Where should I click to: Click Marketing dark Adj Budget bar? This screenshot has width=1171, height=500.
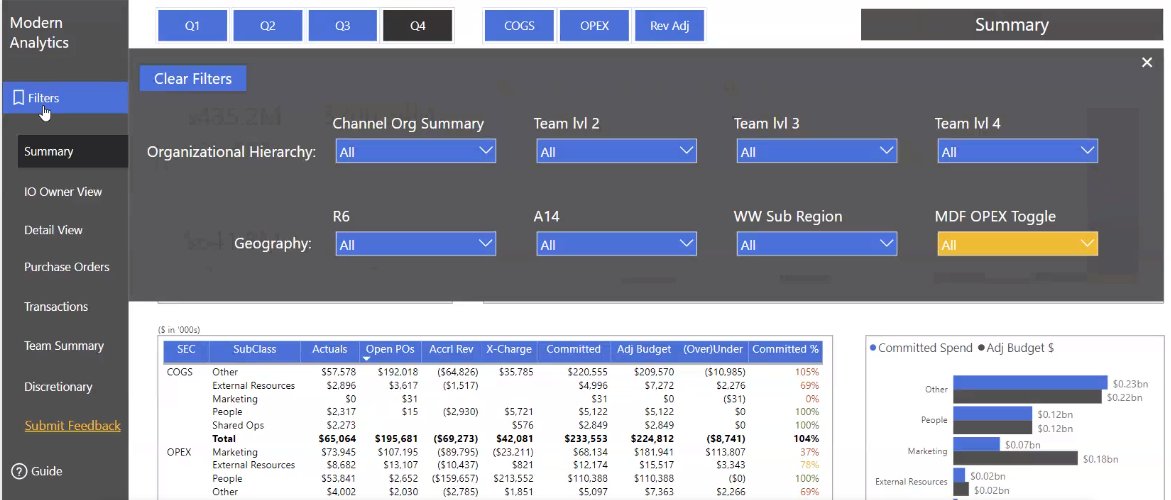click(x=1015, y=458)
